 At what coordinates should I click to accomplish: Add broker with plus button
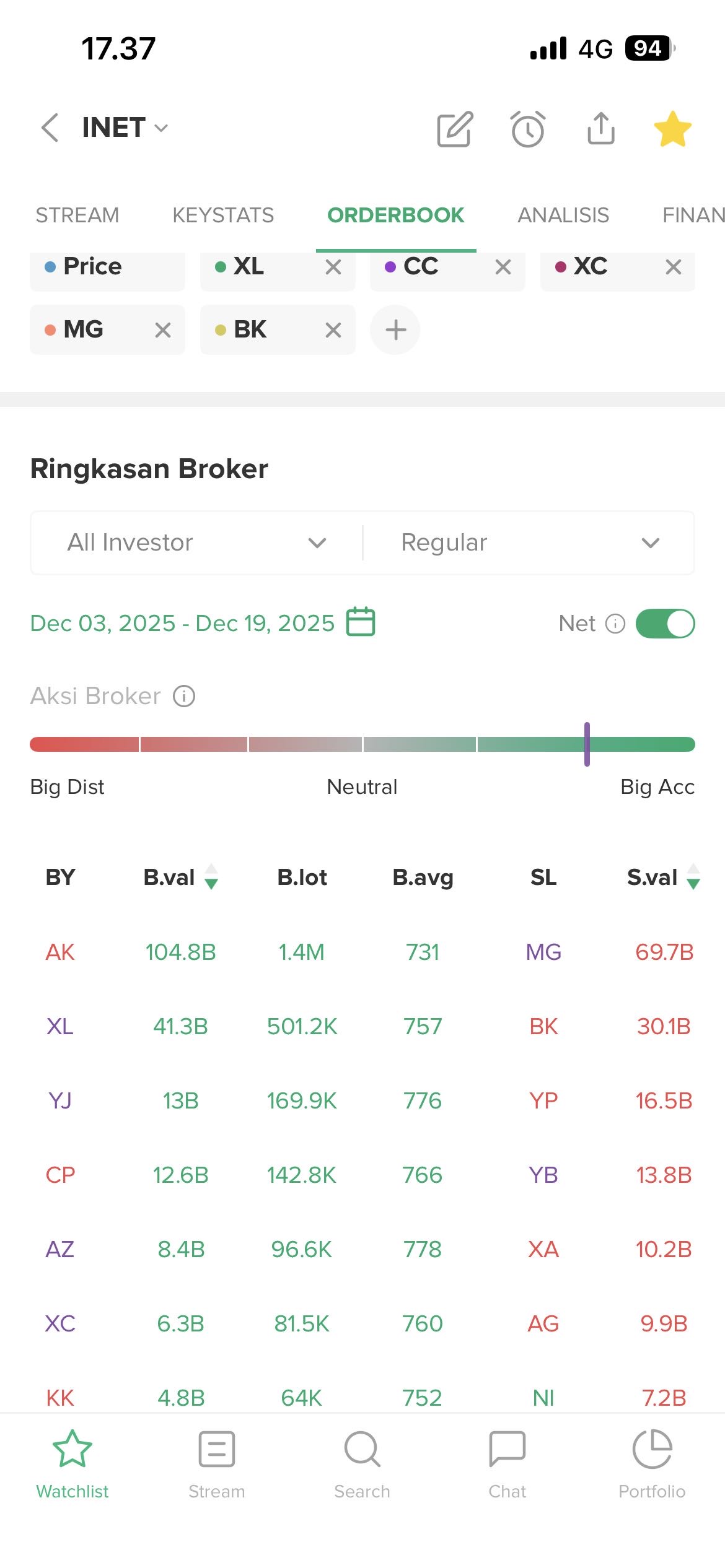[x=395, y=329]
